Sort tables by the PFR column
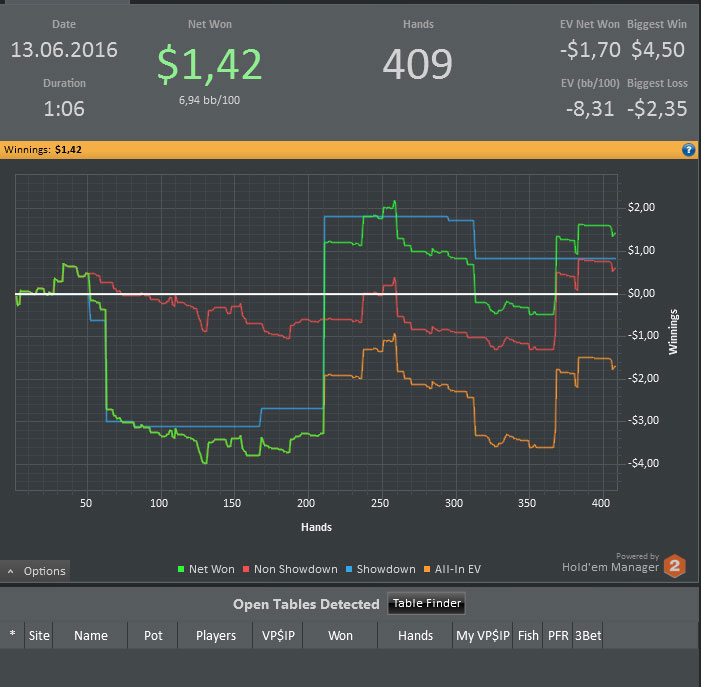Image resolution: width=701 pixels, height=687 pixels. click(x=558, y=635)
